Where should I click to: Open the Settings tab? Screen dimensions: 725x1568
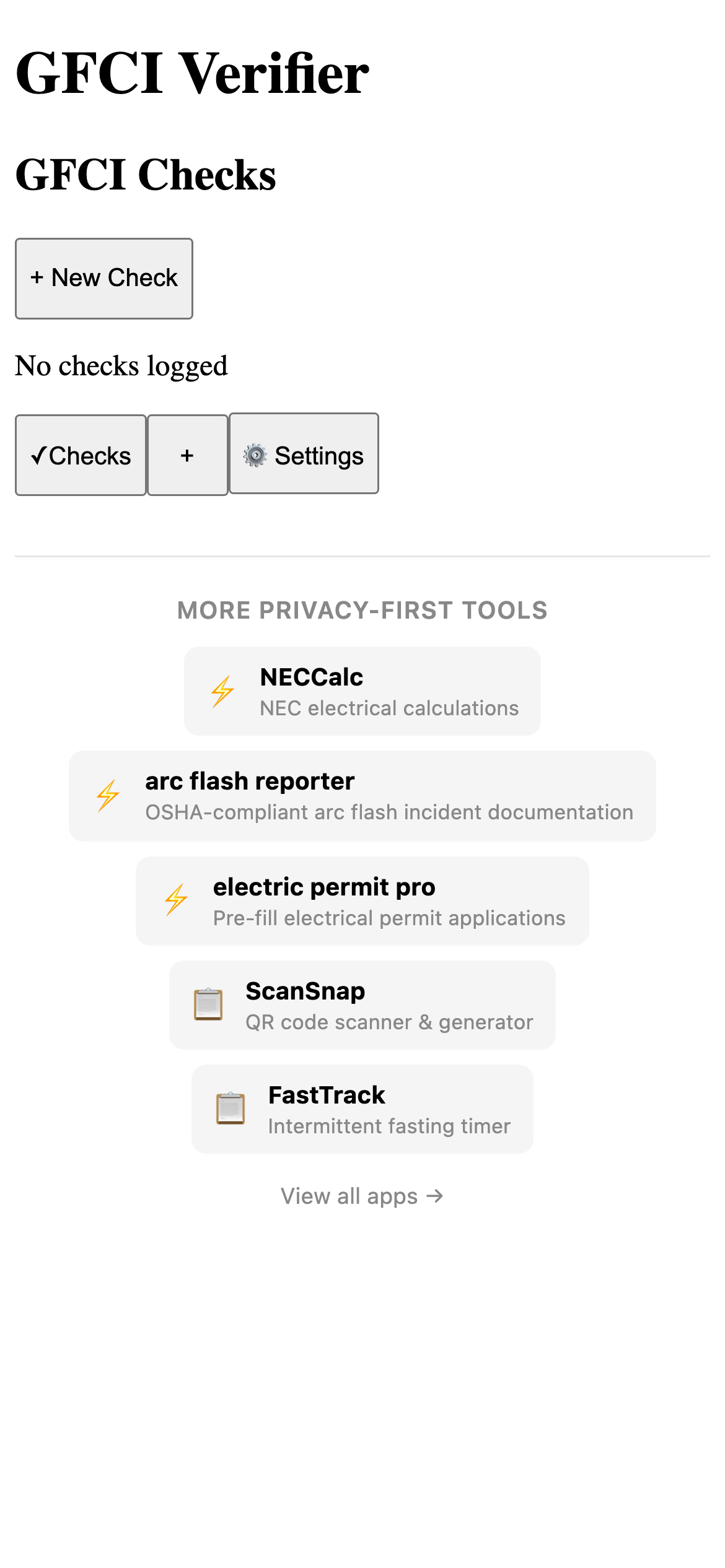coord(304,454)
